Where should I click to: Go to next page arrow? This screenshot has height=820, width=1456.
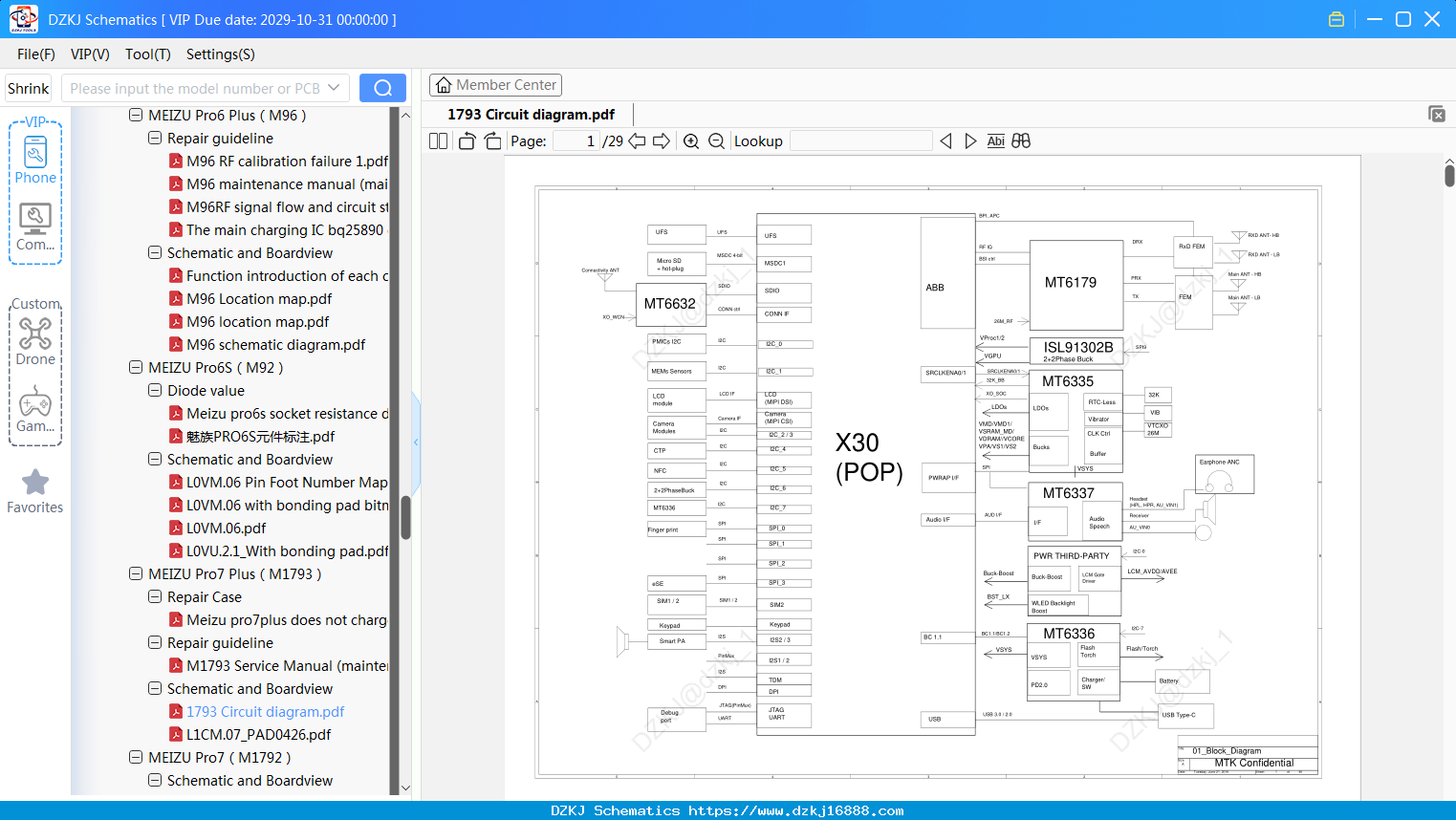point(661,140)
